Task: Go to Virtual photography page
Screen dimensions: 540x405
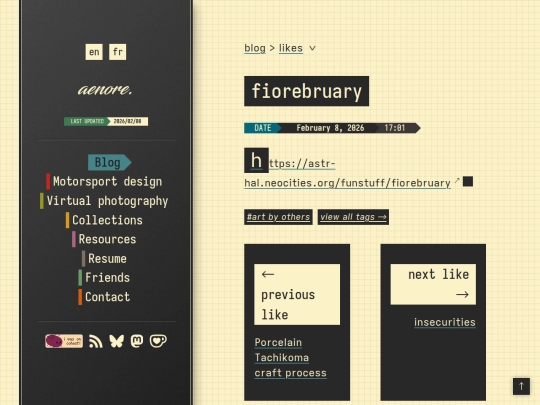Action: pos(104,201)
